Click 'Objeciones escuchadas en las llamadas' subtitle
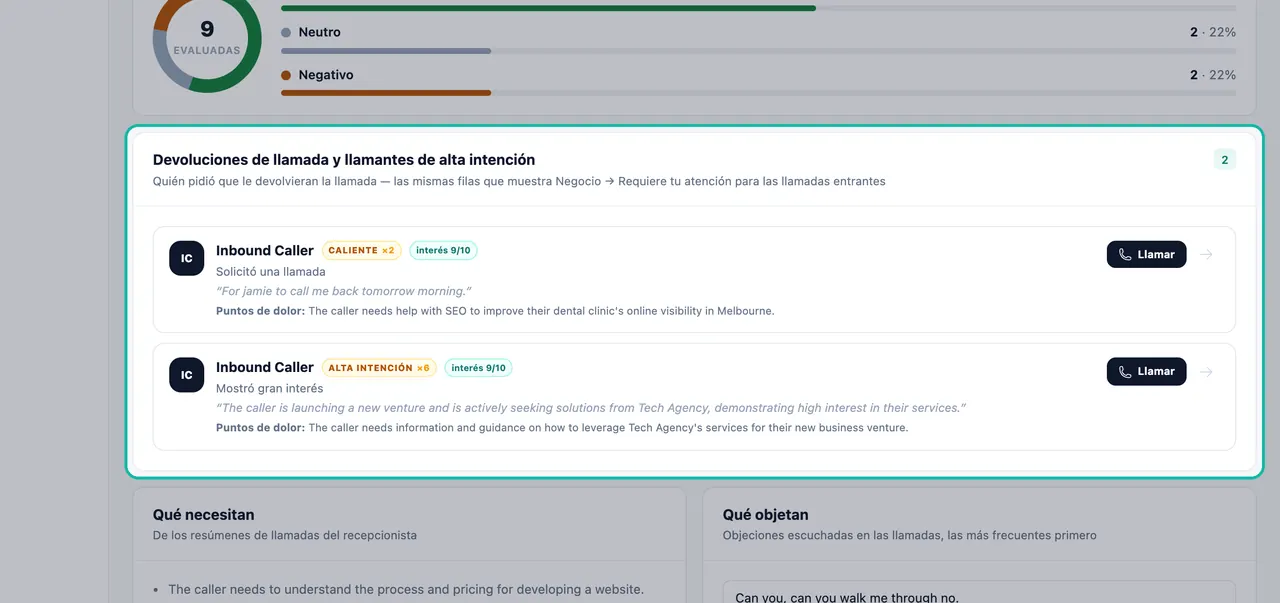This screenshot has width=1280, height=603. (x=909, y=535)
